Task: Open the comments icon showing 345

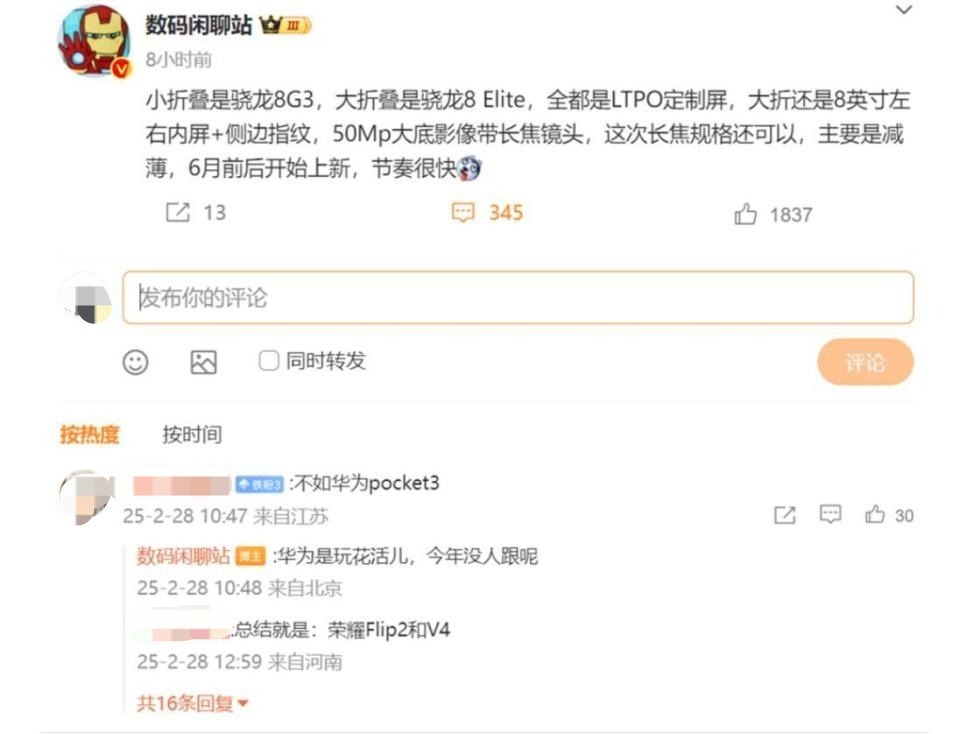Action: pyautogui.click(x=463, y=212)
